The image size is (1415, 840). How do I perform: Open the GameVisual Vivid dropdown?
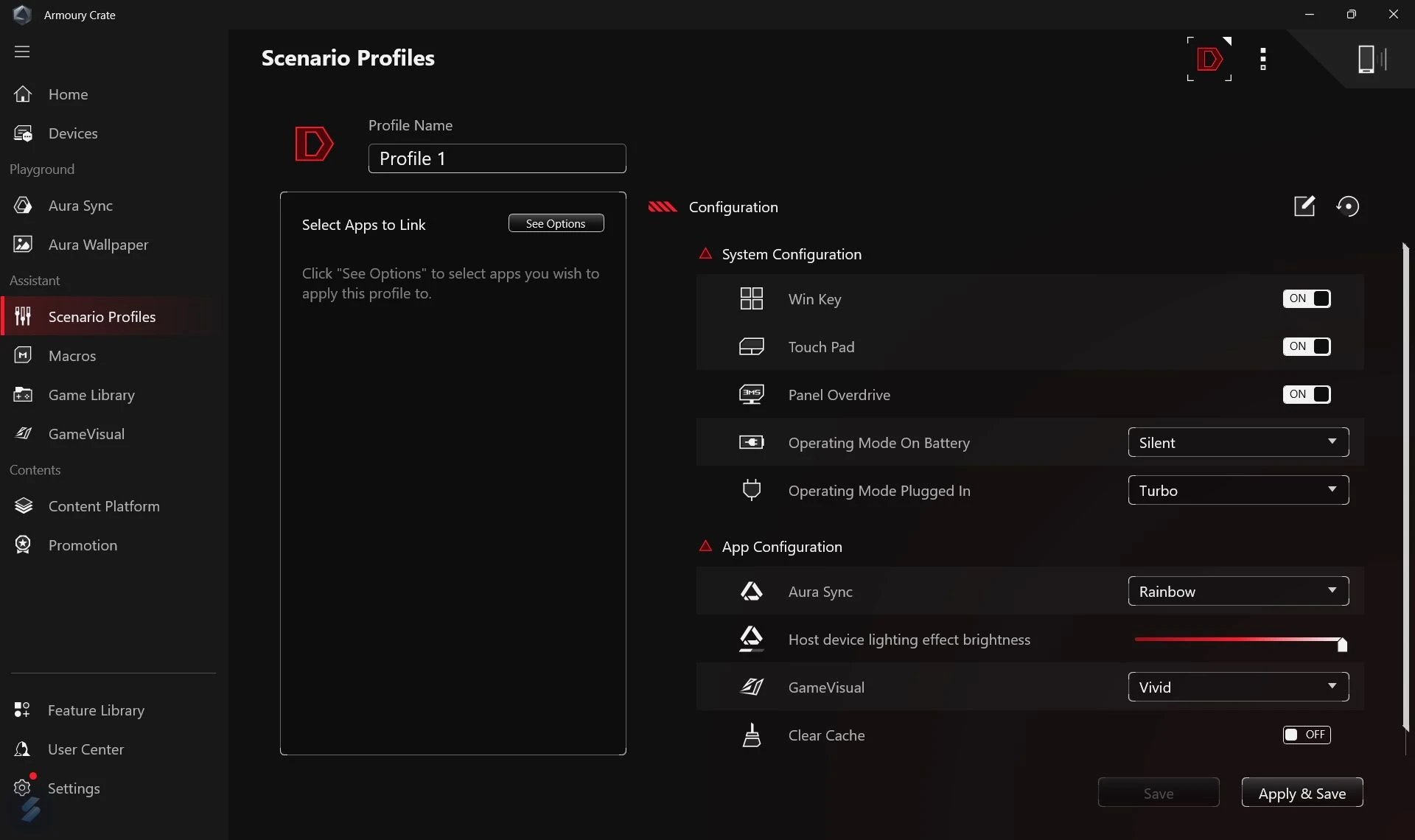tap(1238, 687)
